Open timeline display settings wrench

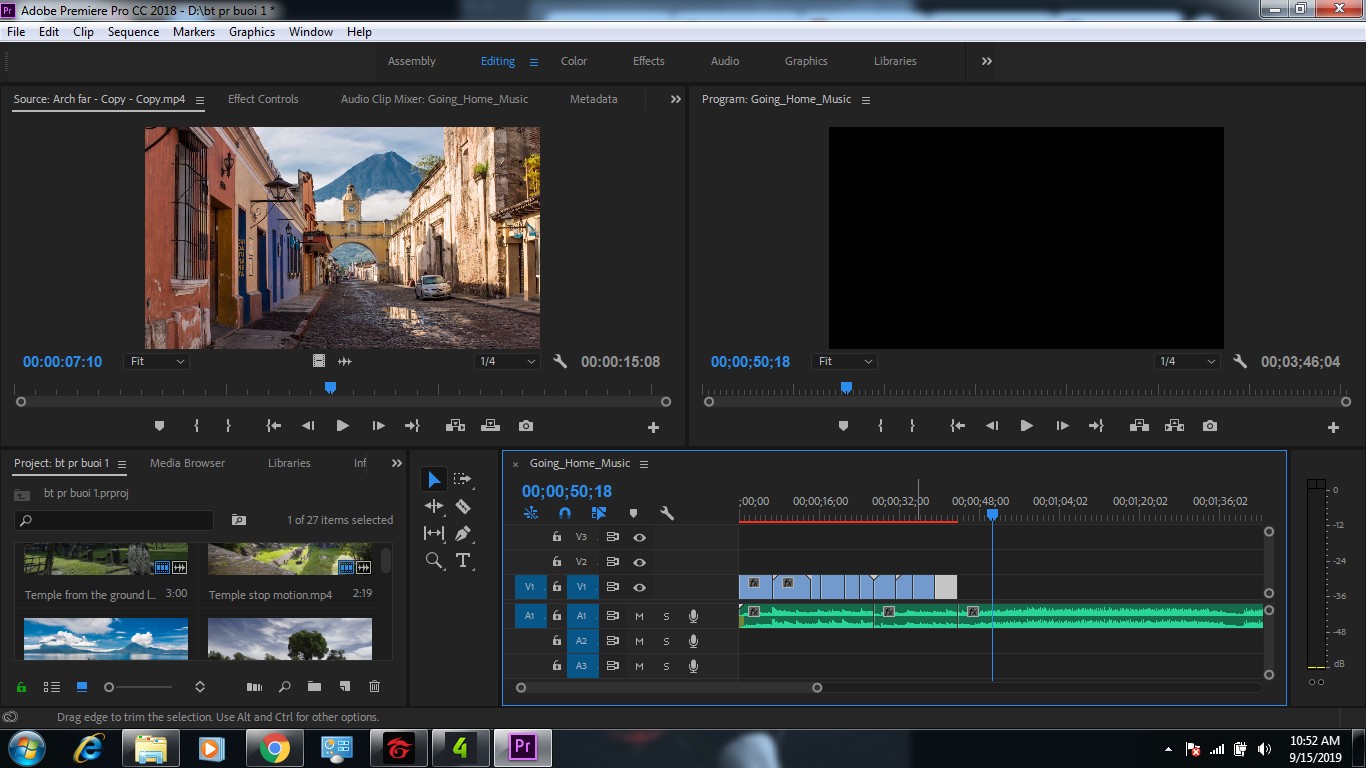(667, 513)
